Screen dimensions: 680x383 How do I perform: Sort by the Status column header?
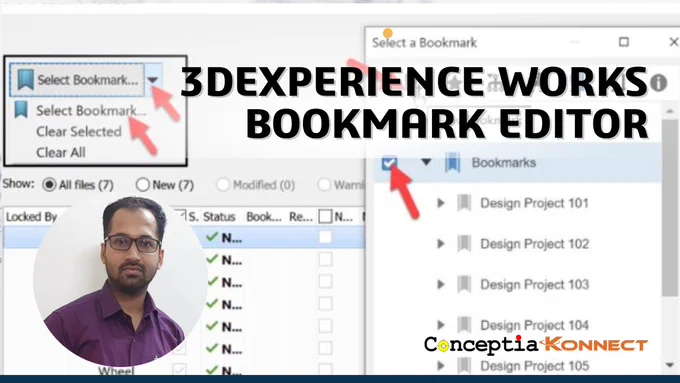(x=219, y=216)
